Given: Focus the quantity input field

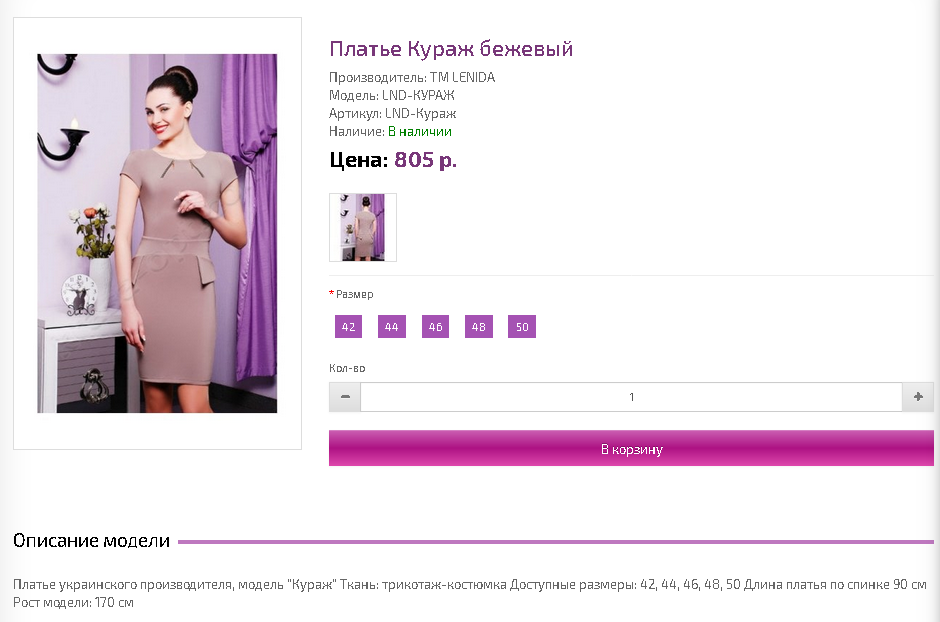Looking at the screenshot, I should [x=631, y=397].
